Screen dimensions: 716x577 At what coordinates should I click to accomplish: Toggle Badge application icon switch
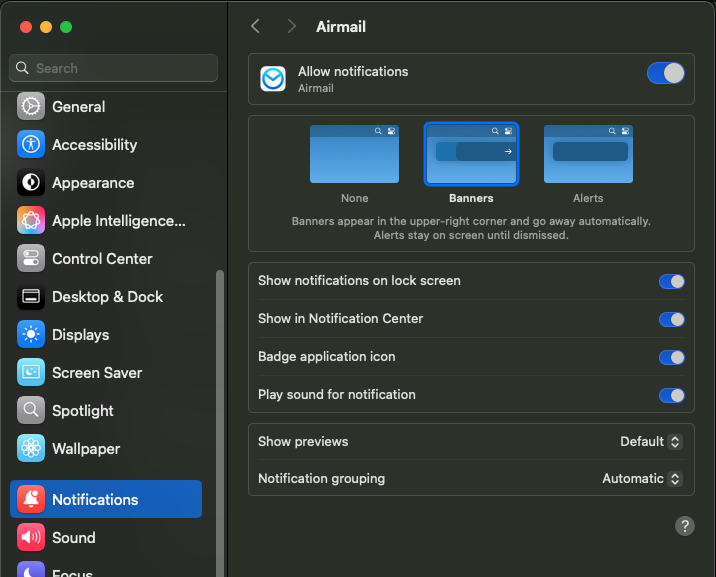pyautogui.click(x=671, y=357)
